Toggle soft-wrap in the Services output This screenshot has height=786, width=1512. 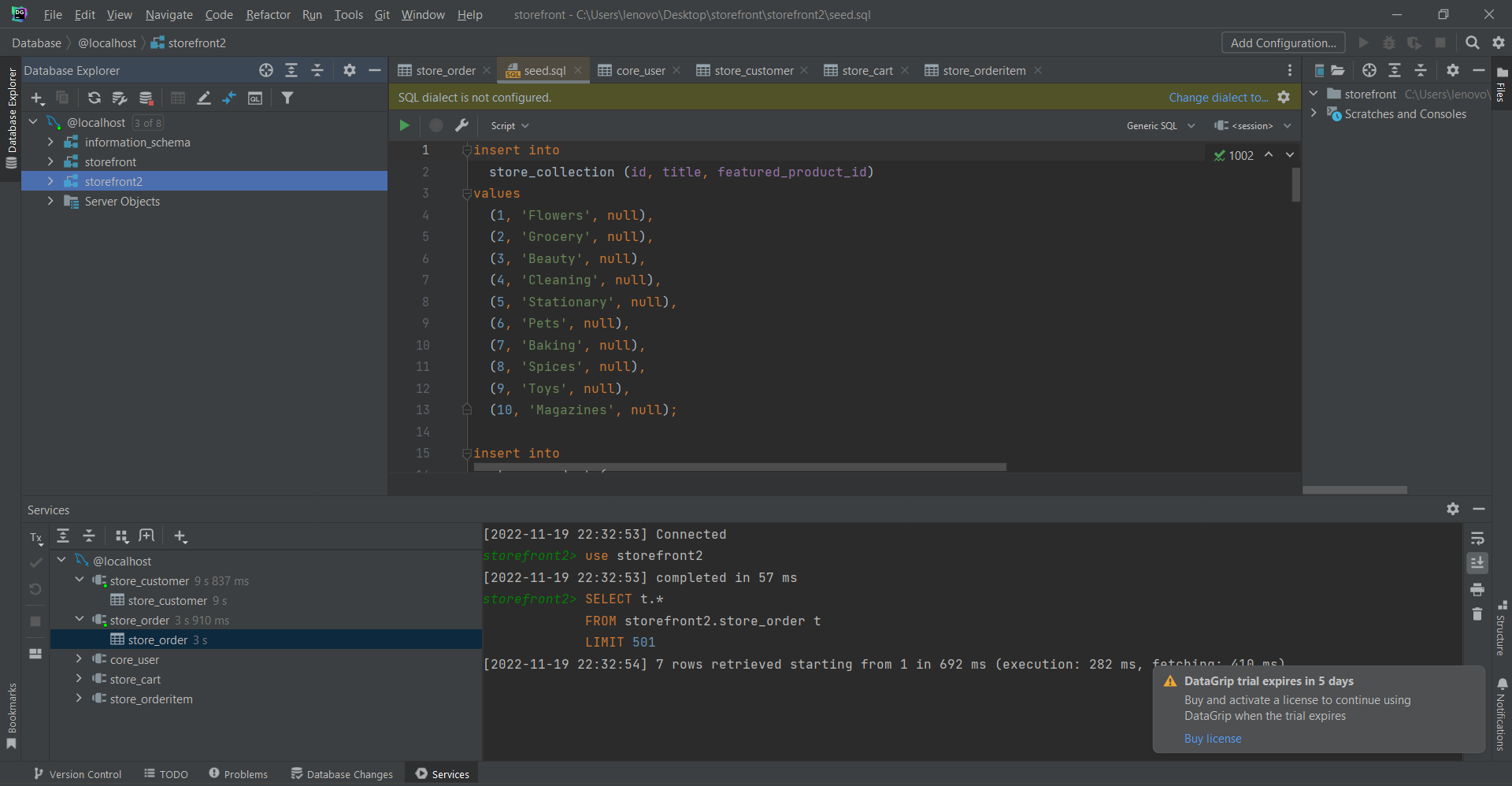pos(1477,539)
